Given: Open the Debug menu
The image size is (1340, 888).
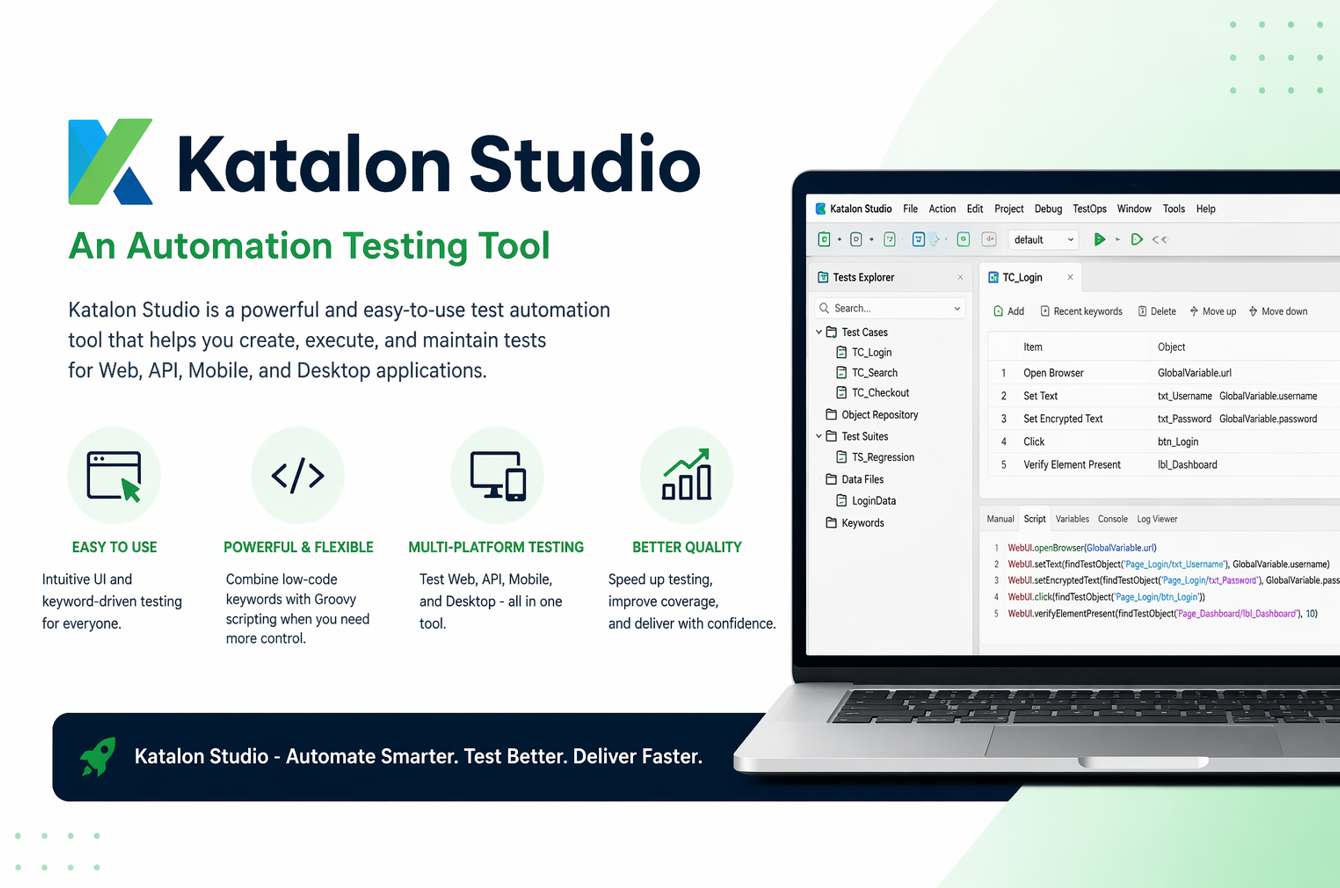Looking at the screenshot, I should pos(1048,209).
